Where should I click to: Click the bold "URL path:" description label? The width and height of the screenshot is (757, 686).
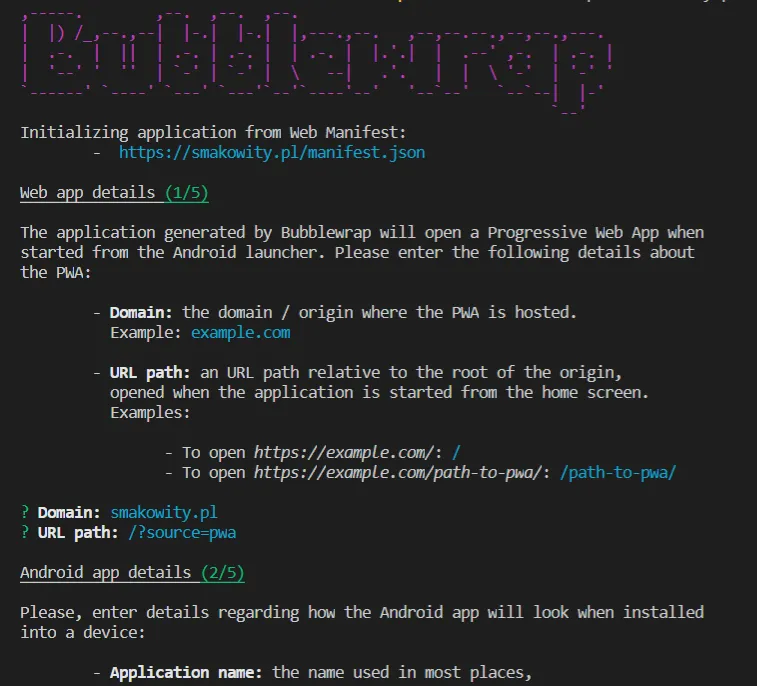150,373
